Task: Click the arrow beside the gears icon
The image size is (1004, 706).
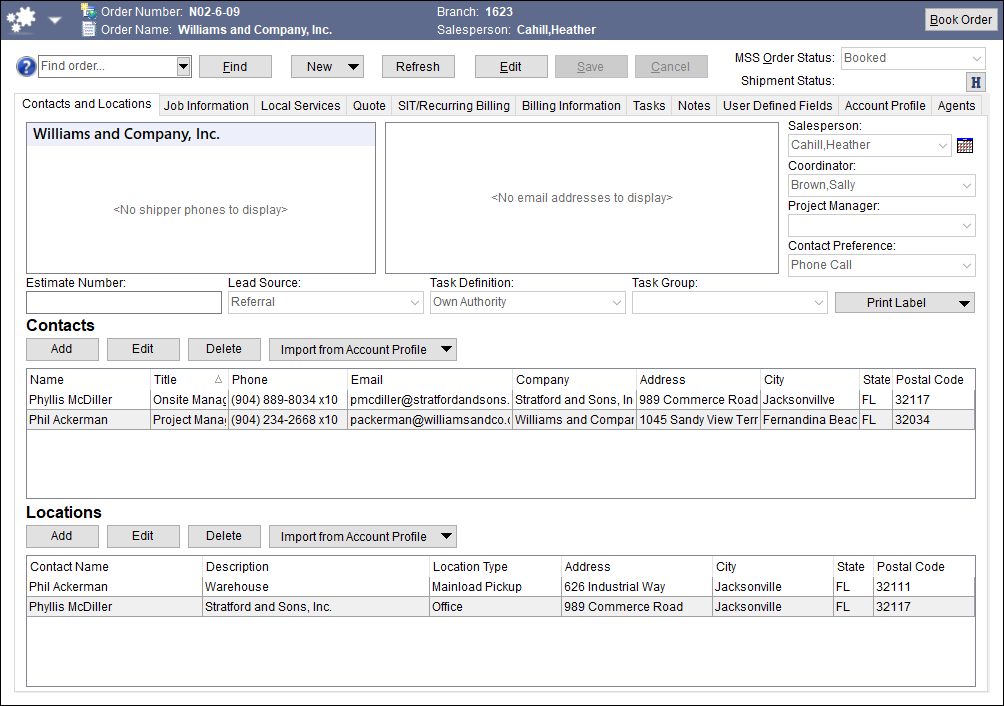Action: pyautogui.click(x=55, y=19)
